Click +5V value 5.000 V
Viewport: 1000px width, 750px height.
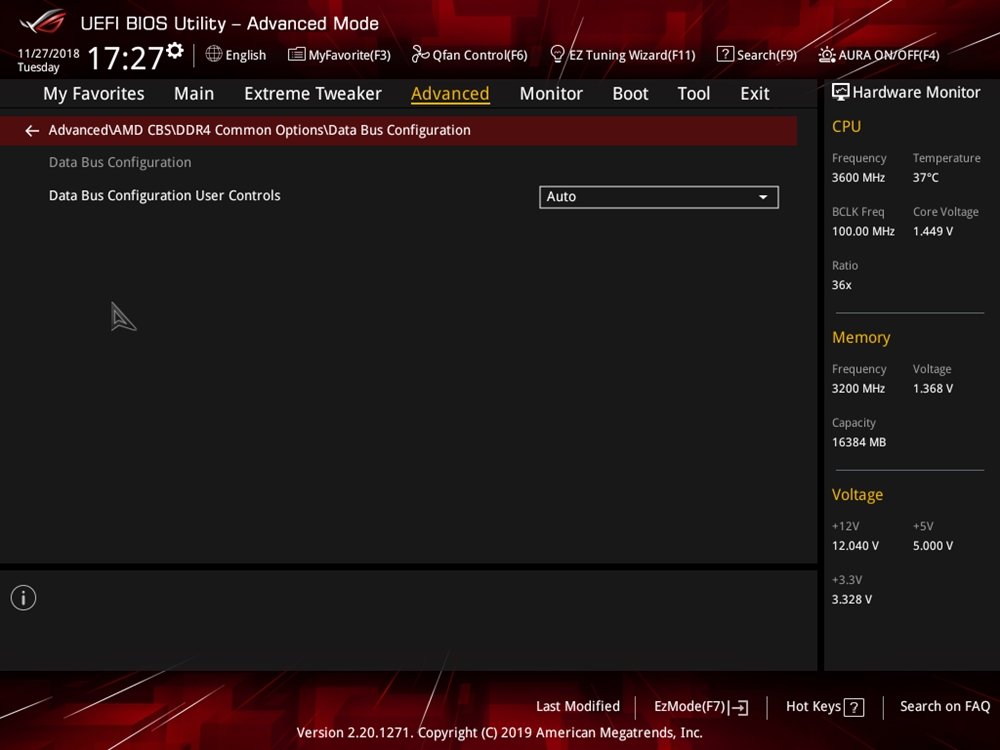[x=932, y=545]
